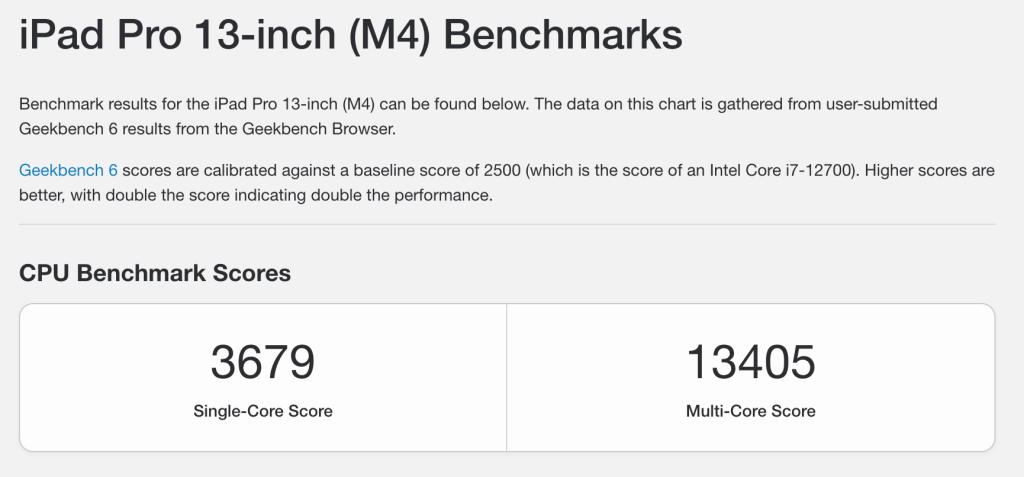Open the blue Geekbench 6 link
The width and height of the screenshot is (1024, 477).
click(x=68, y=171)
